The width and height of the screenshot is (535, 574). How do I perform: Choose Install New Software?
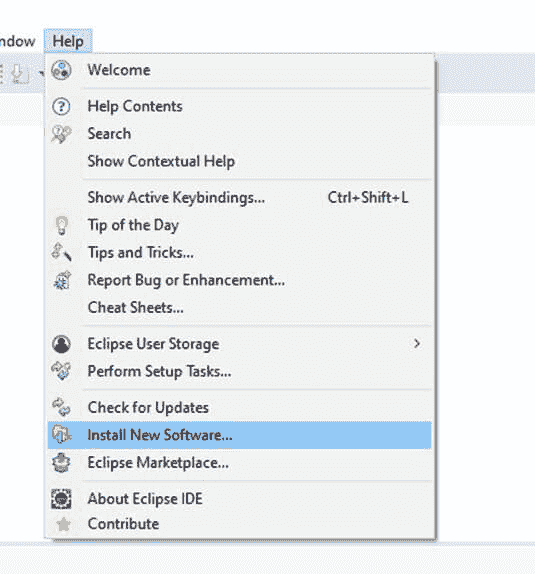pos(239,435)
